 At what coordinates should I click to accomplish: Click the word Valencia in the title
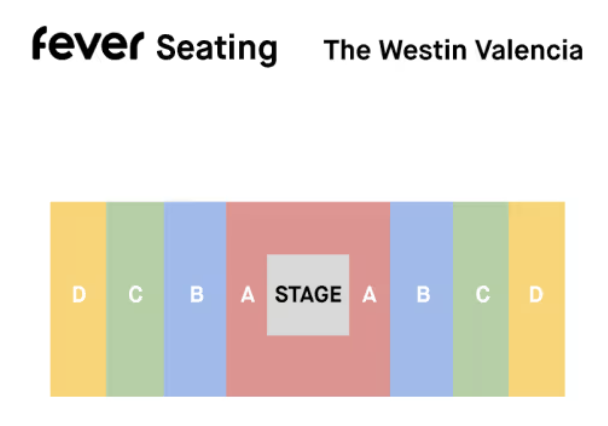529,50
